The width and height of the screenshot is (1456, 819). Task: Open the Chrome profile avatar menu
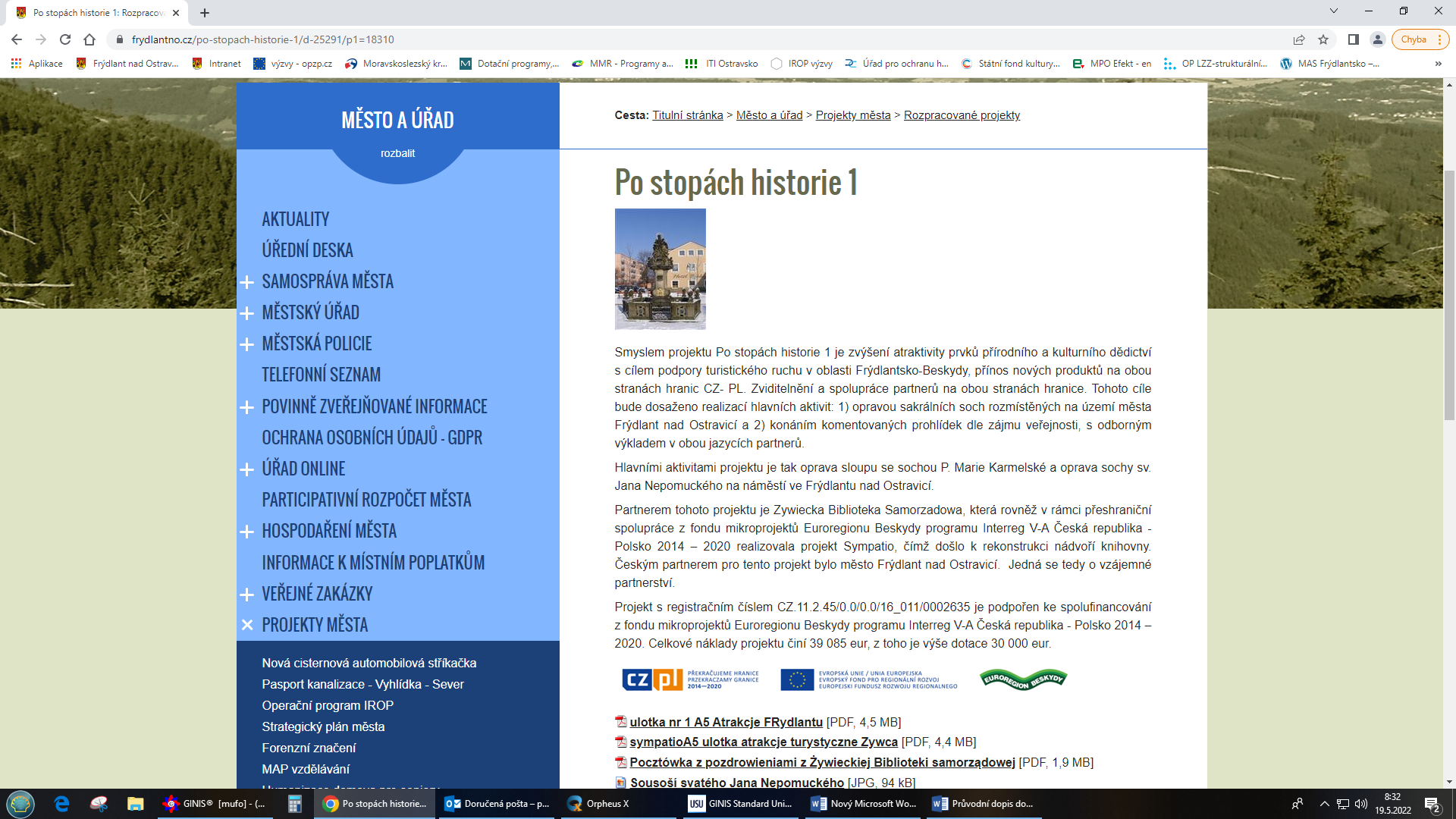tap(1378, 39)
